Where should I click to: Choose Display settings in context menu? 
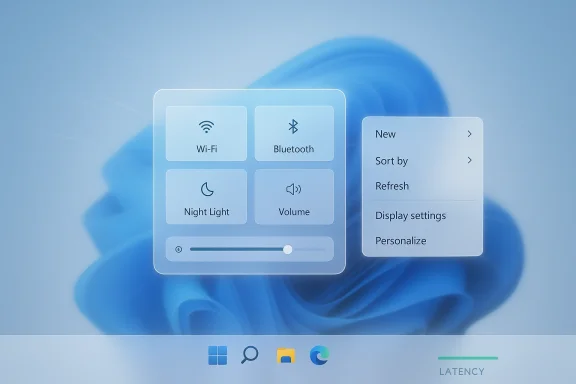click(422, 215)
